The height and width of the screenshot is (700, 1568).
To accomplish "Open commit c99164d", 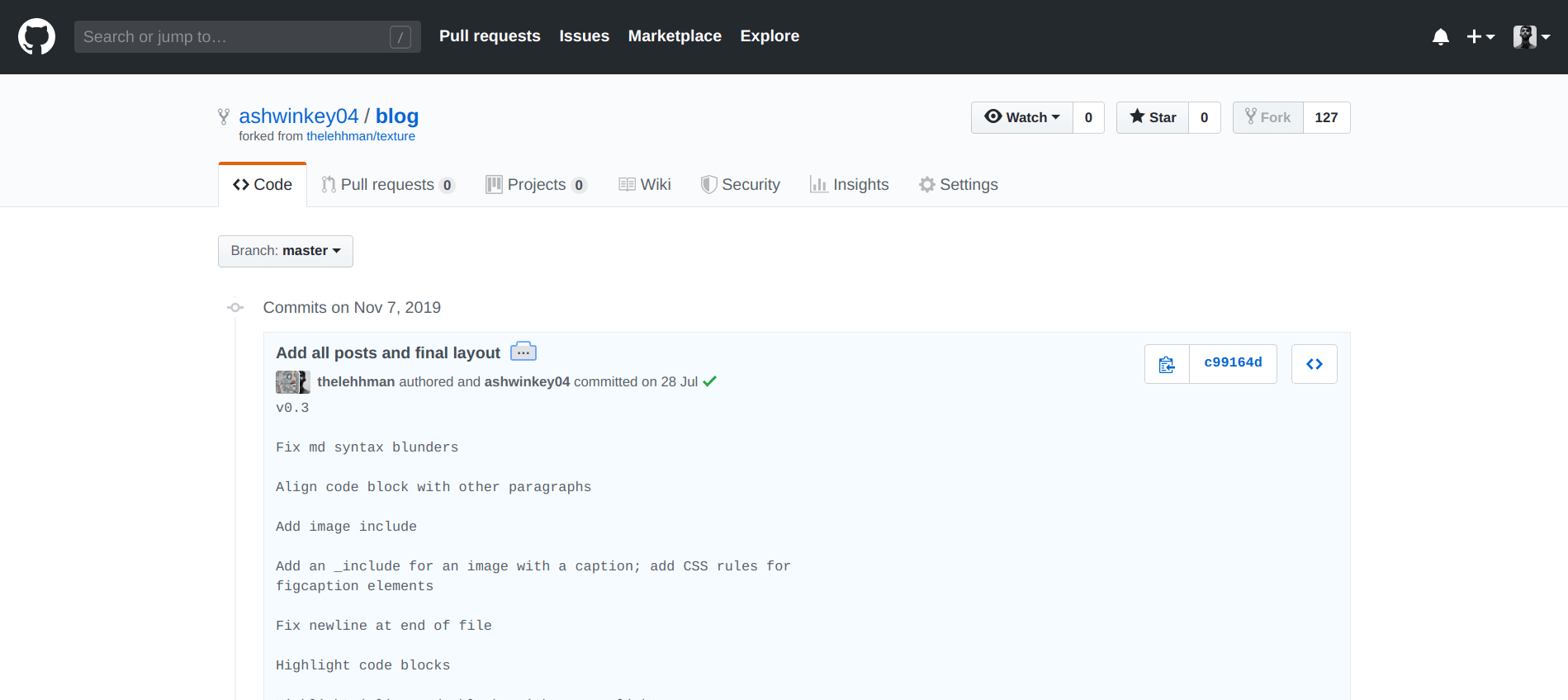I will (x=1233, y=362).
